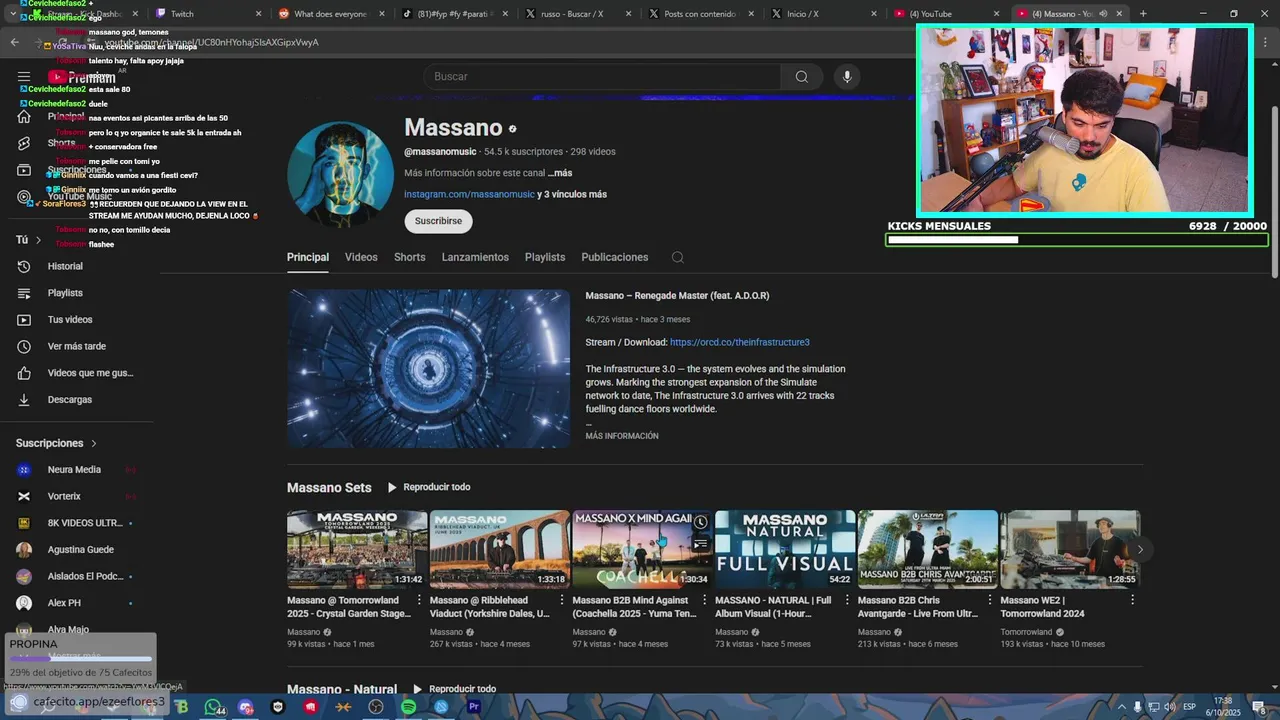1280x720 pixels.
Task: Play Renegade Master featured video thumbnail
Action: [x=428, y=369]
